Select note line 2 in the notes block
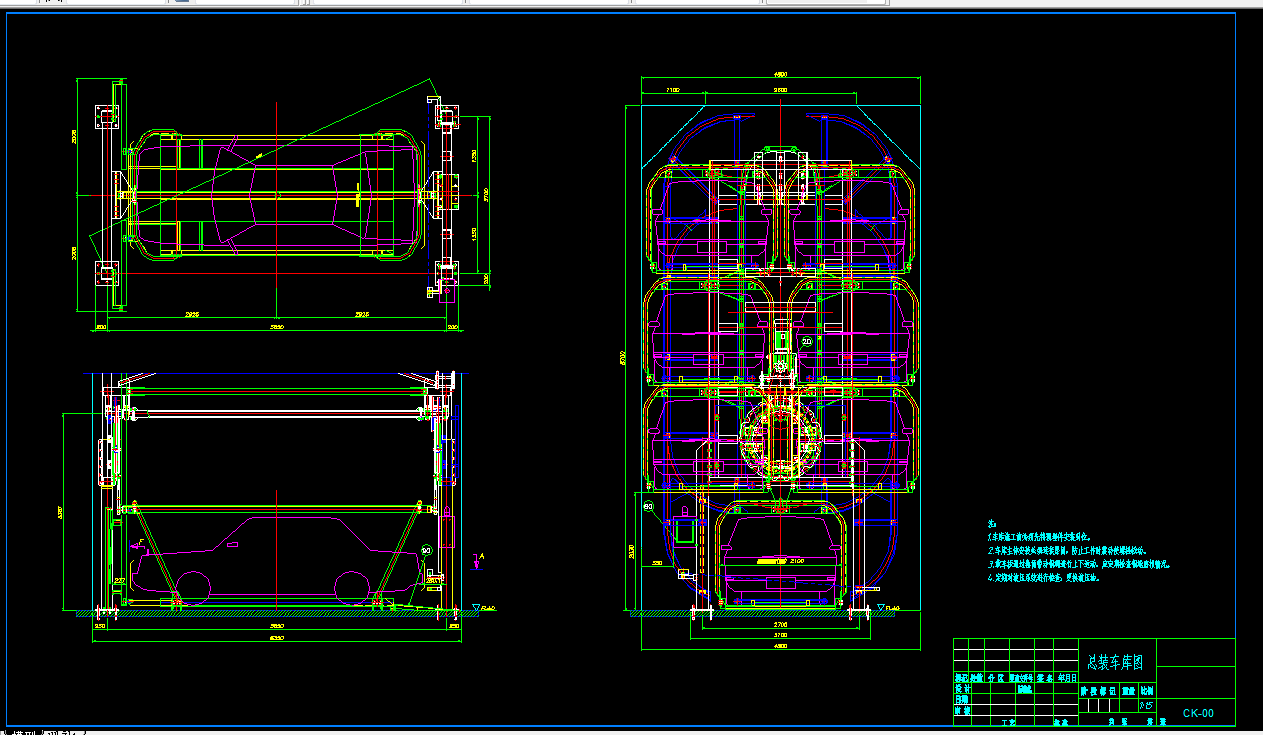Screen dimensions: 1263x735 tap(1068, 550)
